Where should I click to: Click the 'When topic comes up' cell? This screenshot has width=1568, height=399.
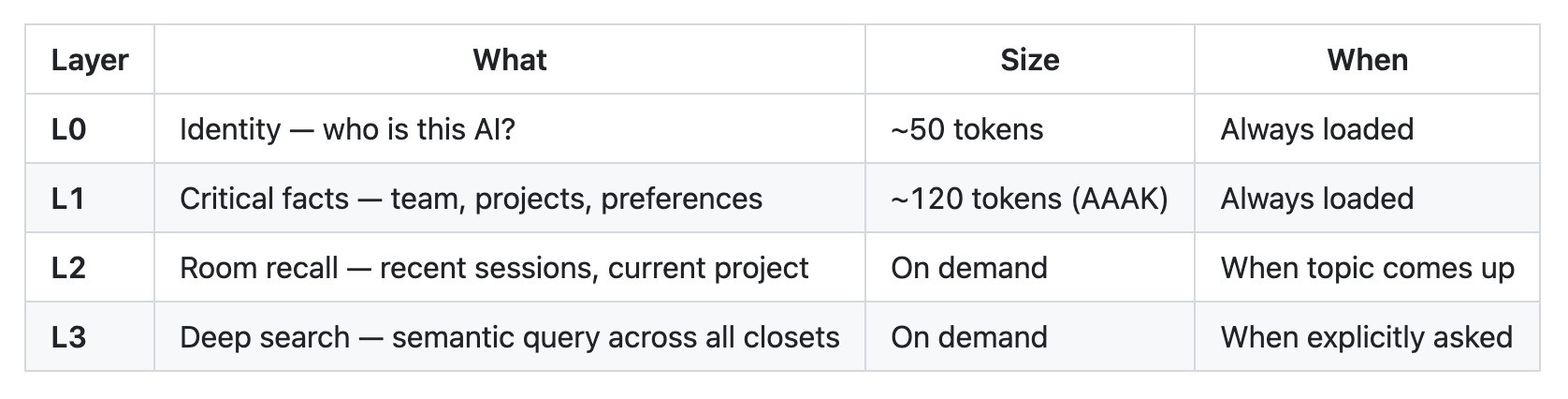[x=1367, y=268]
